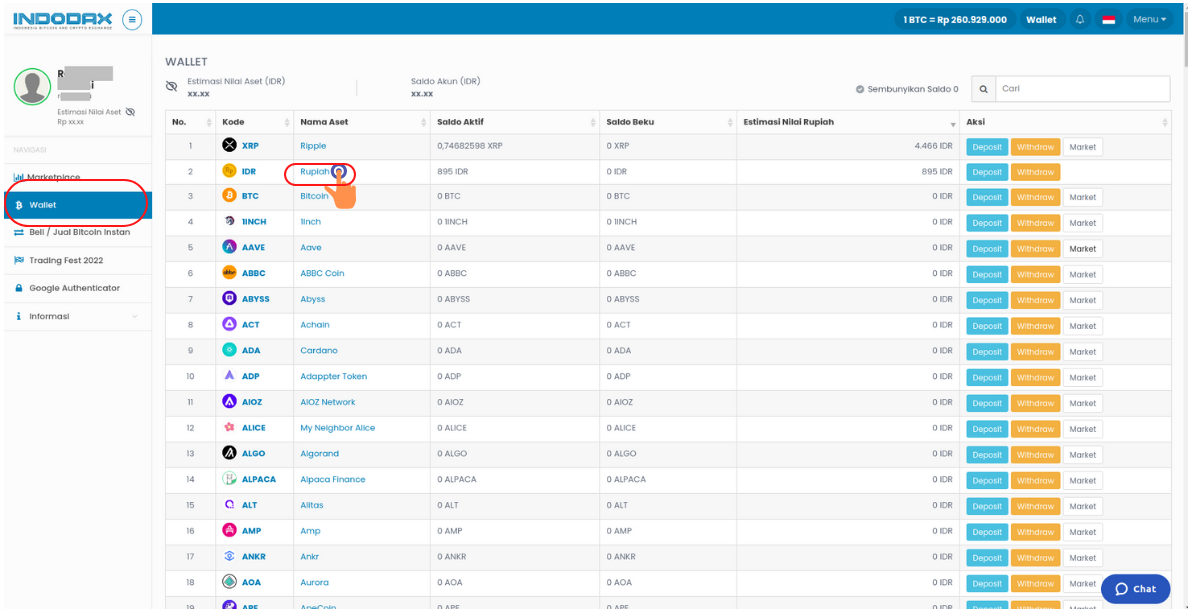Sort table by the Saldo Beku column
Image resolution: width=1190 pixels, height=611 pixels.
tap(668, 122)
